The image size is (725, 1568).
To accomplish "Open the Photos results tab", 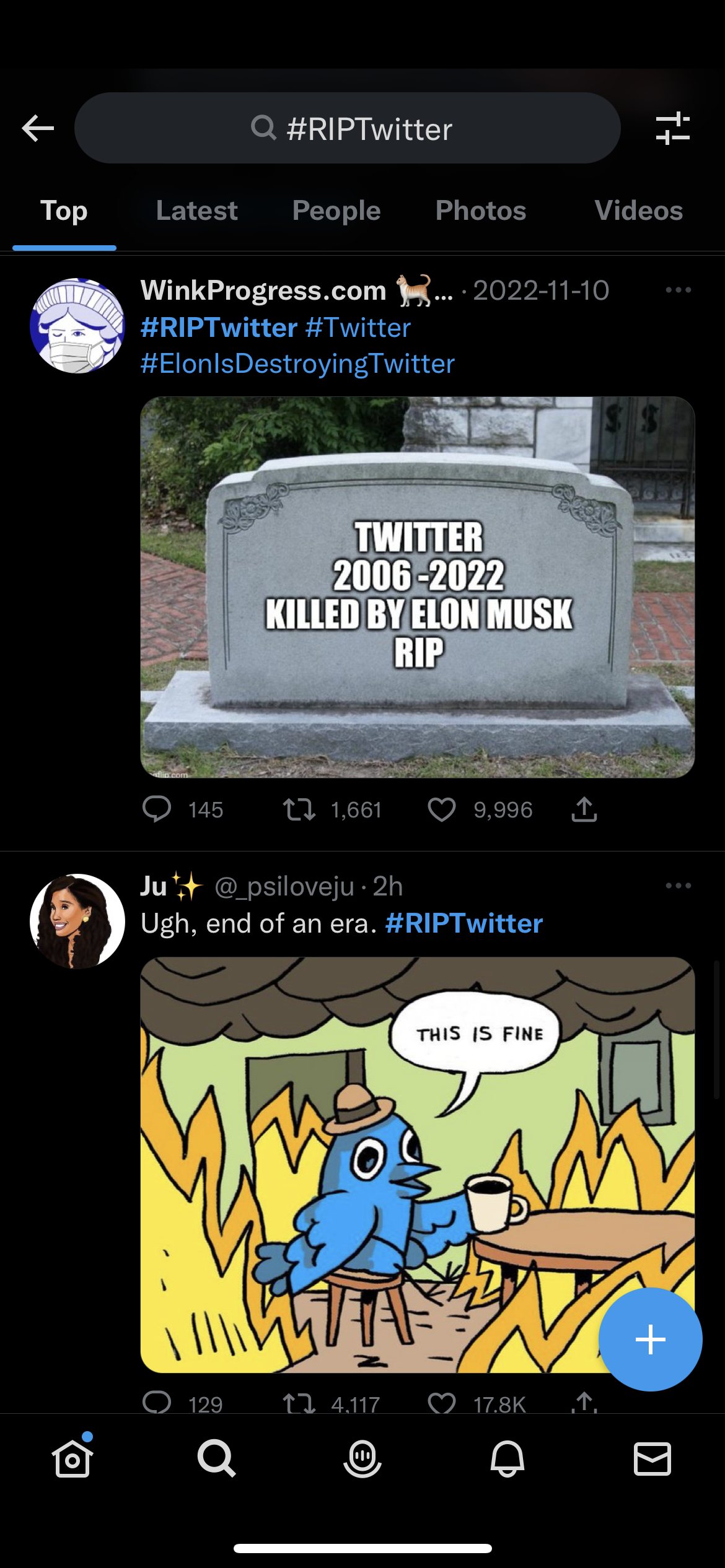I will 480,211.
